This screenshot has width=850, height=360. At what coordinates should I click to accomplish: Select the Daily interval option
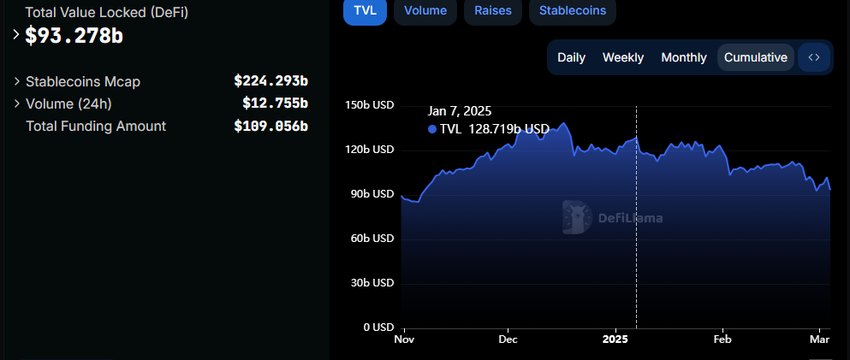pos(571,57)
